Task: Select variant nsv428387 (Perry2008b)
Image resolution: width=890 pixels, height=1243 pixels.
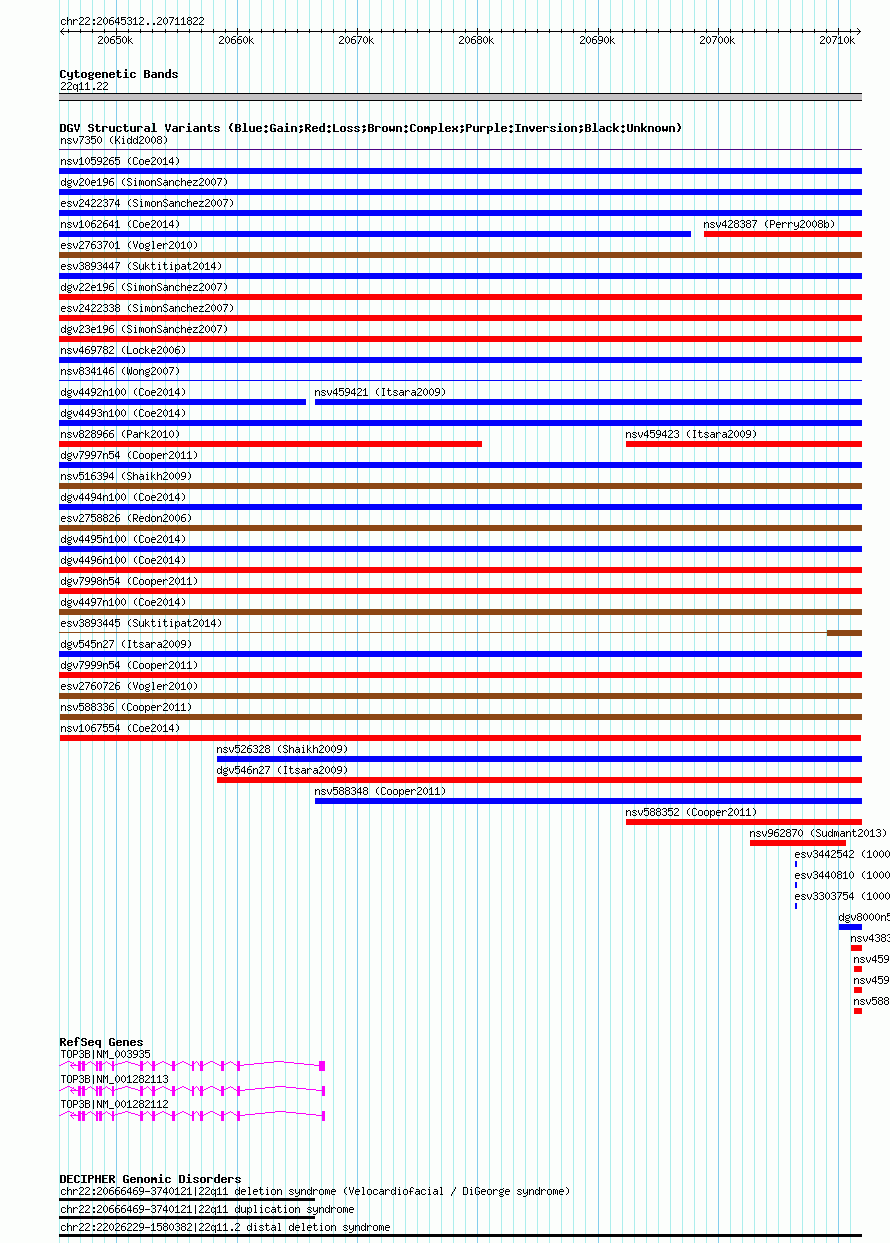Action: click(x=770, y=224)
